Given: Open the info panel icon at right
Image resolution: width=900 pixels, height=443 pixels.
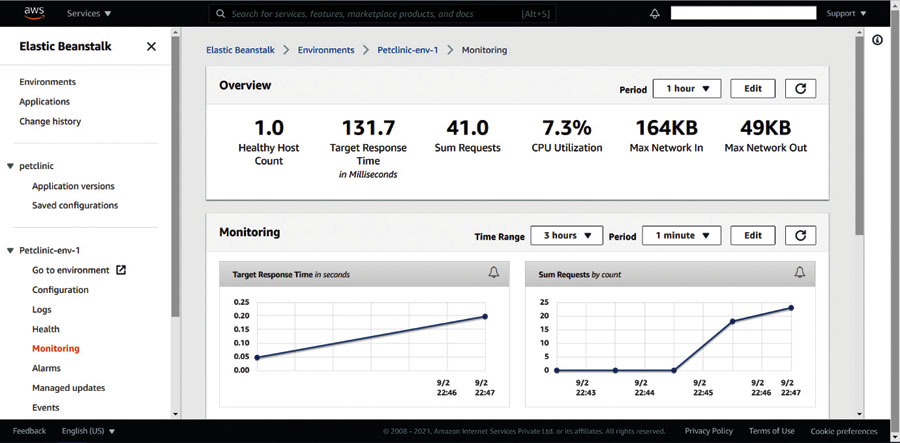Looking at the screenshot, I should point(877,40).
